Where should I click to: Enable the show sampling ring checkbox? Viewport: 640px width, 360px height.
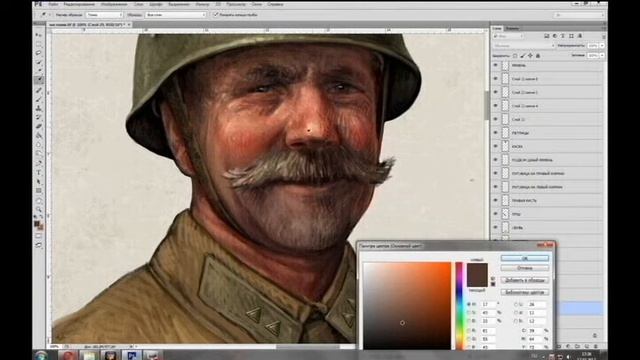(x=216, y=15)
